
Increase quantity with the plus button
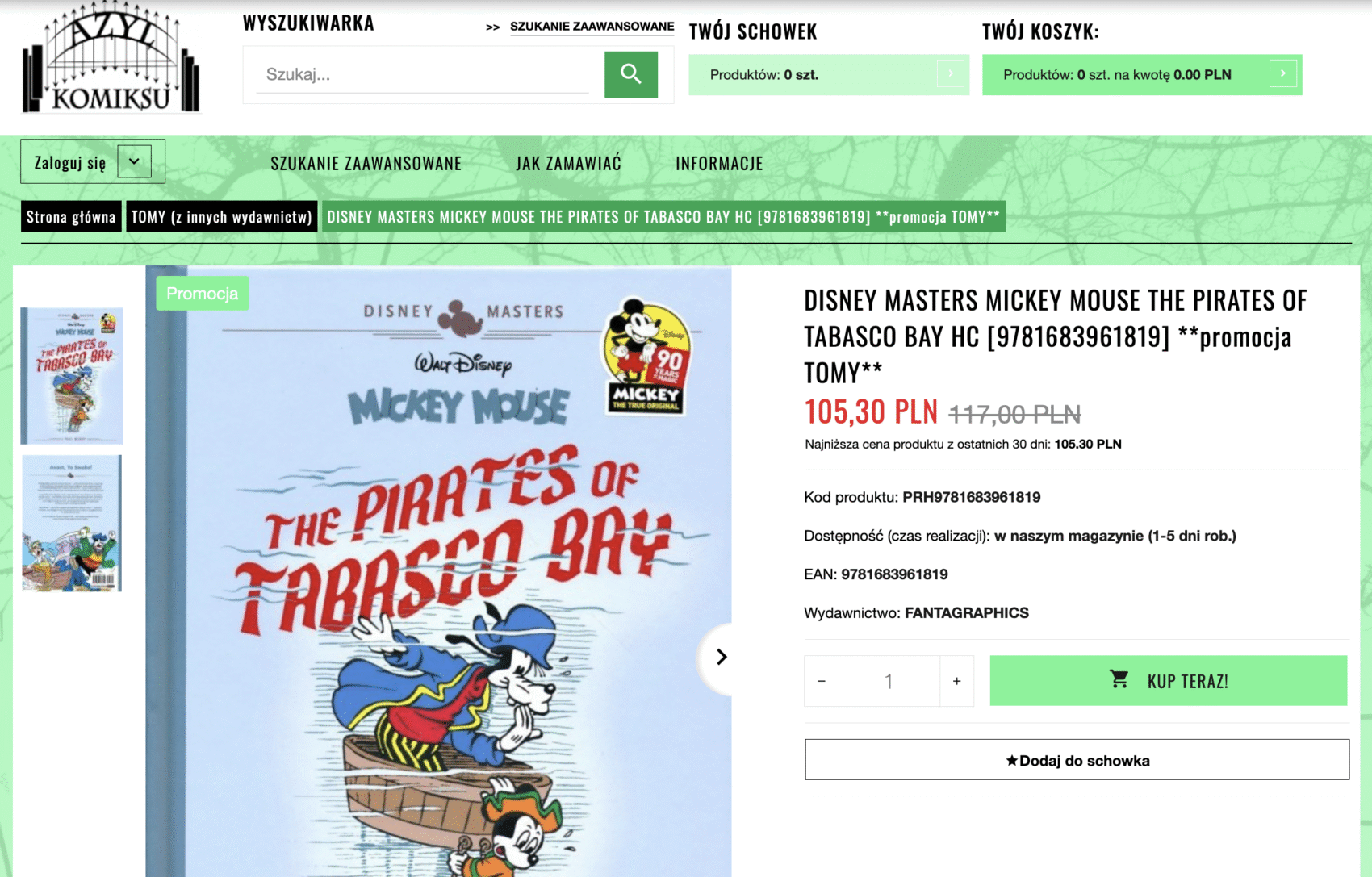point(956,681)
